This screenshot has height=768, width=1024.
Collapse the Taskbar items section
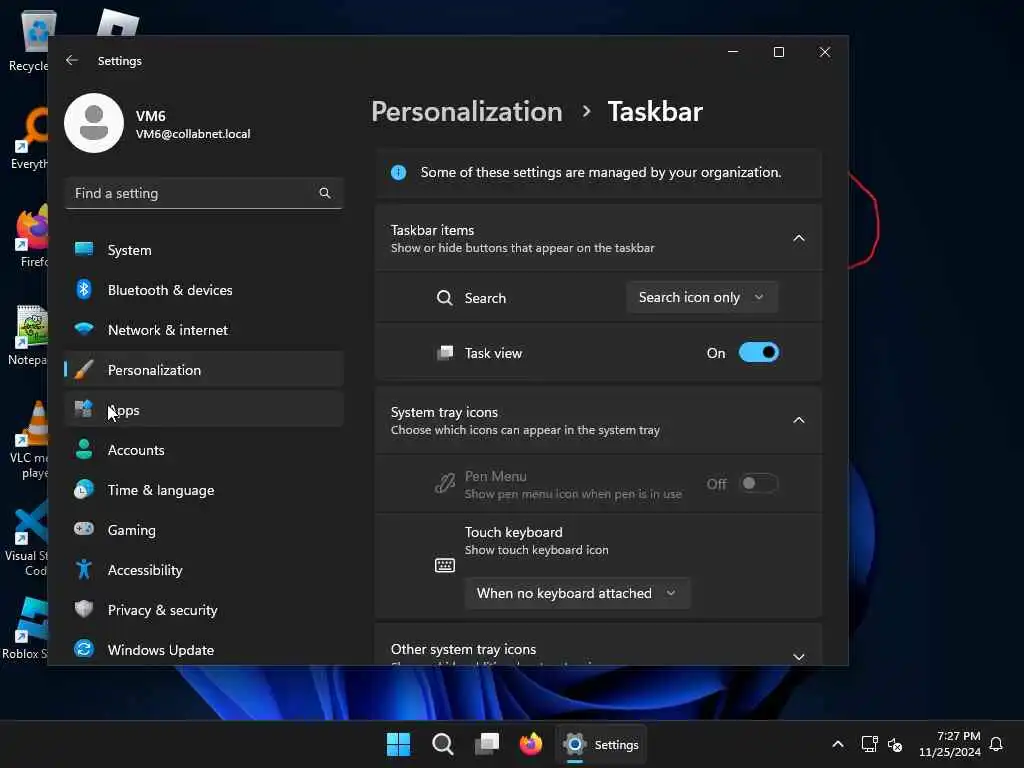(798, 238)
